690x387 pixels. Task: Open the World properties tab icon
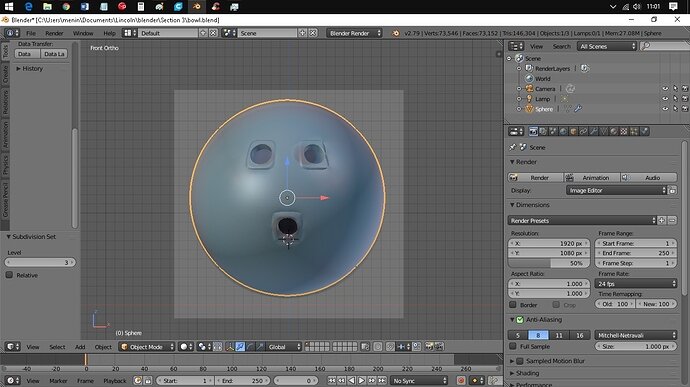coord(563,131)
